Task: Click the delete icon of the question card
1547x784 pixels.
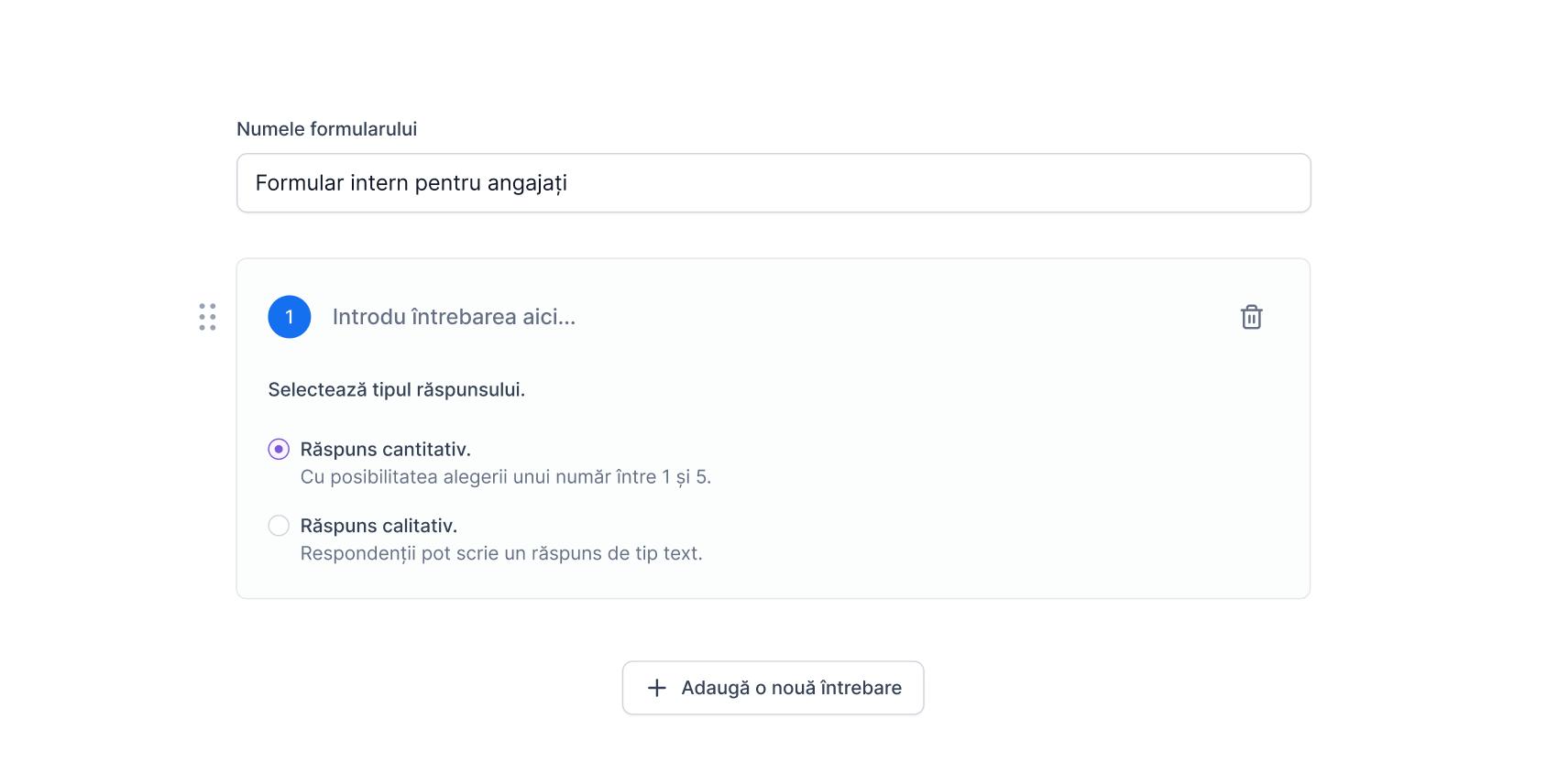Action: click(1252, 317)
